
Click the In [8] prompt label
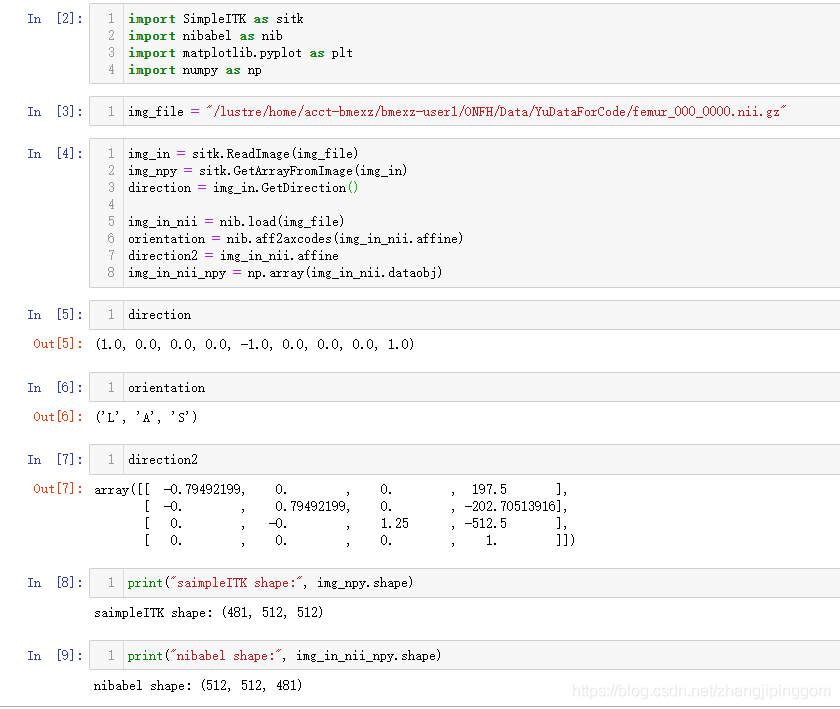click(x=55, y=583)
